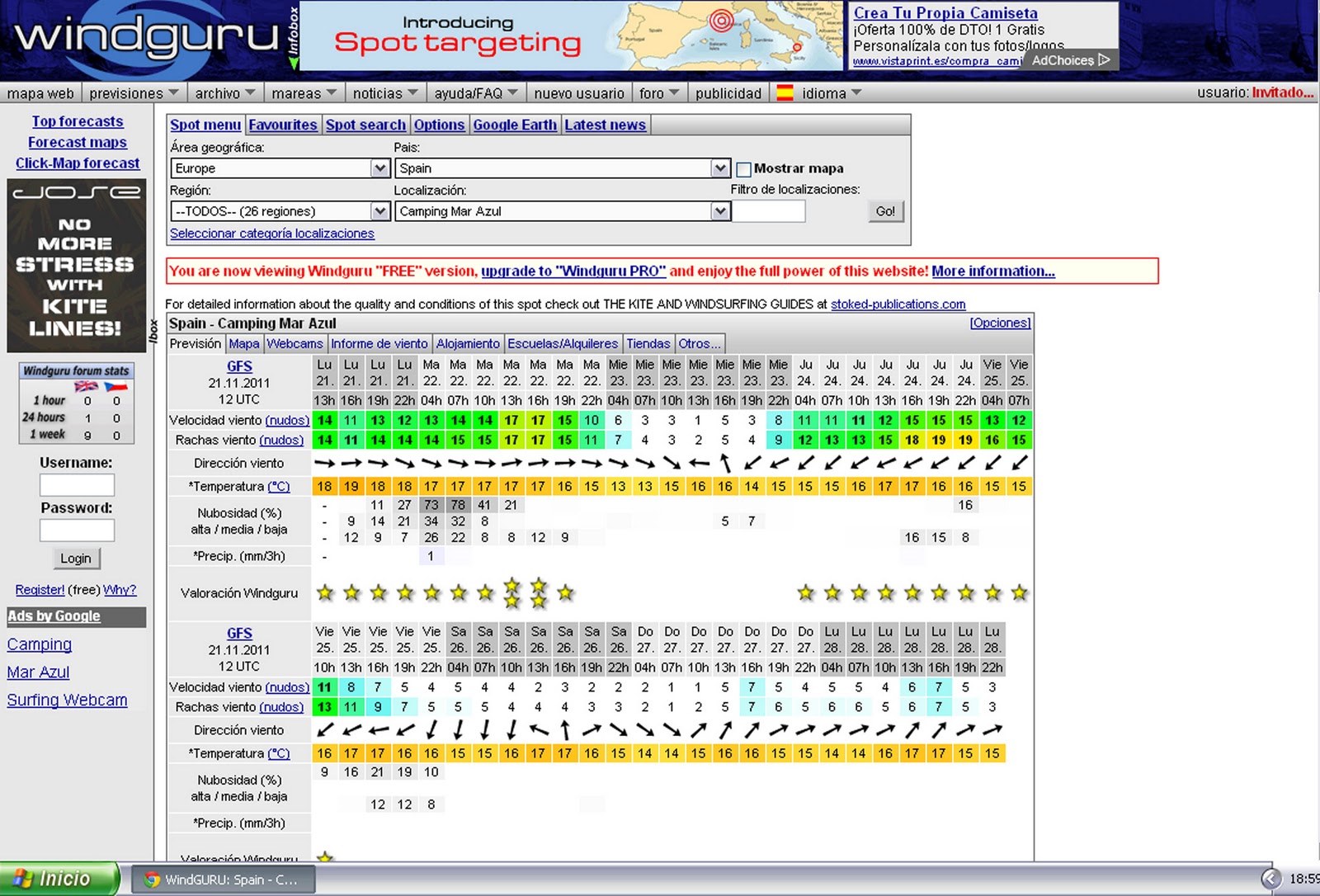Open the upgrade to Windguru PRO link

(574, 271)
